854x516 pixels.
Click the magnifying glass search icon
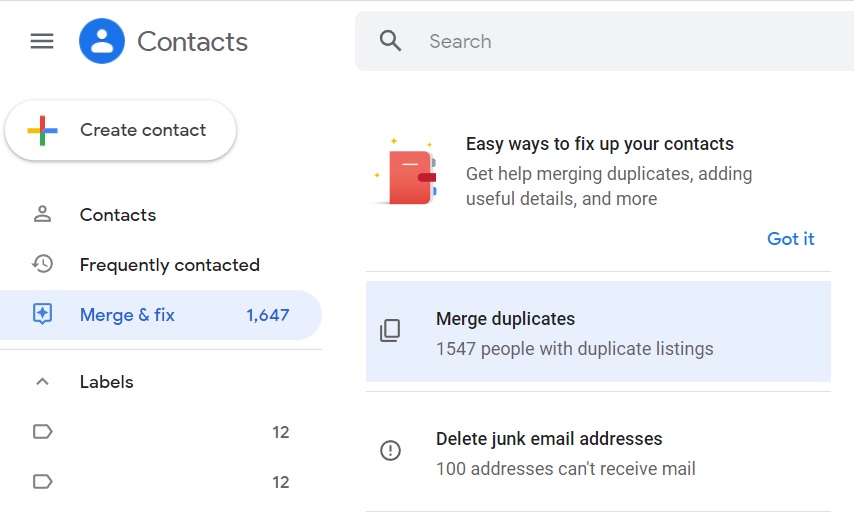tap(391, 41)
